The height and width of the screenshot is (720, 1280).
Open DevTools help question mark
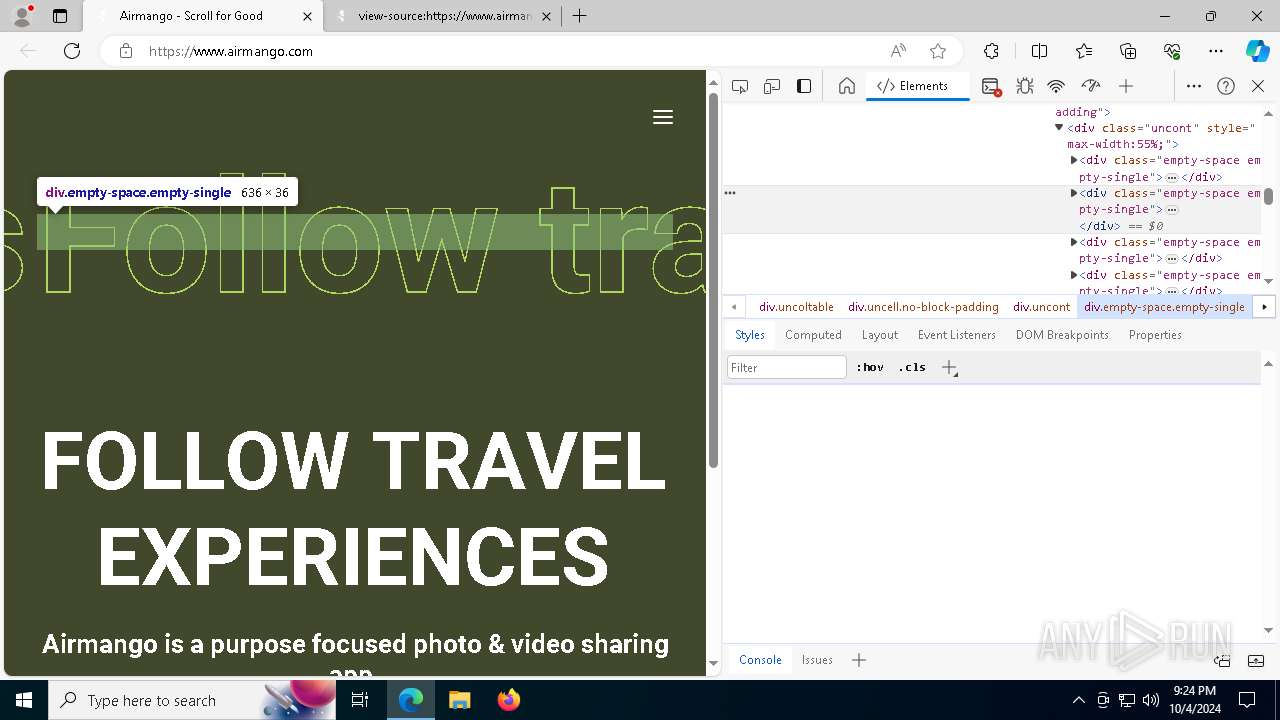pos(1226,86)
